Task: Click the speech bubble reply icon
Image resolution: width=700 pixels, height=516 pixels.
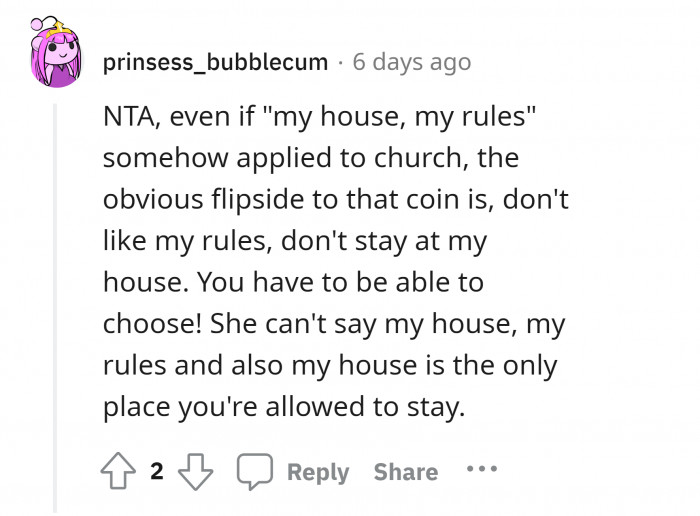Action: coord(253,472)
